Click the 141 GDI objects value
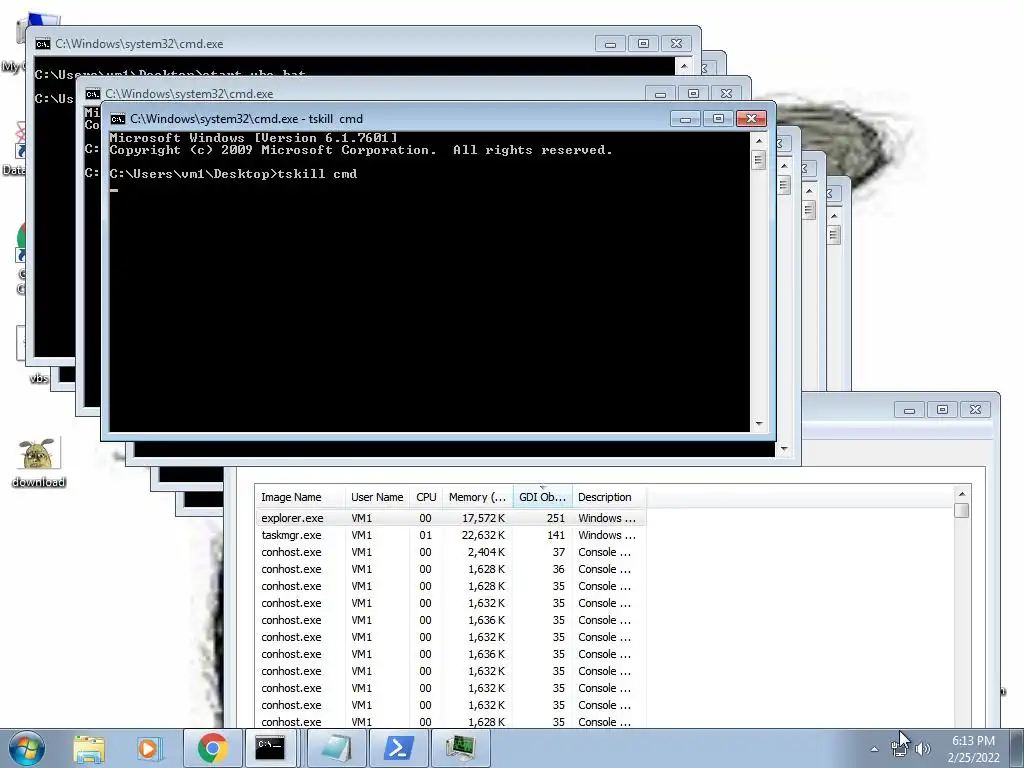 (x=556, y=535)
